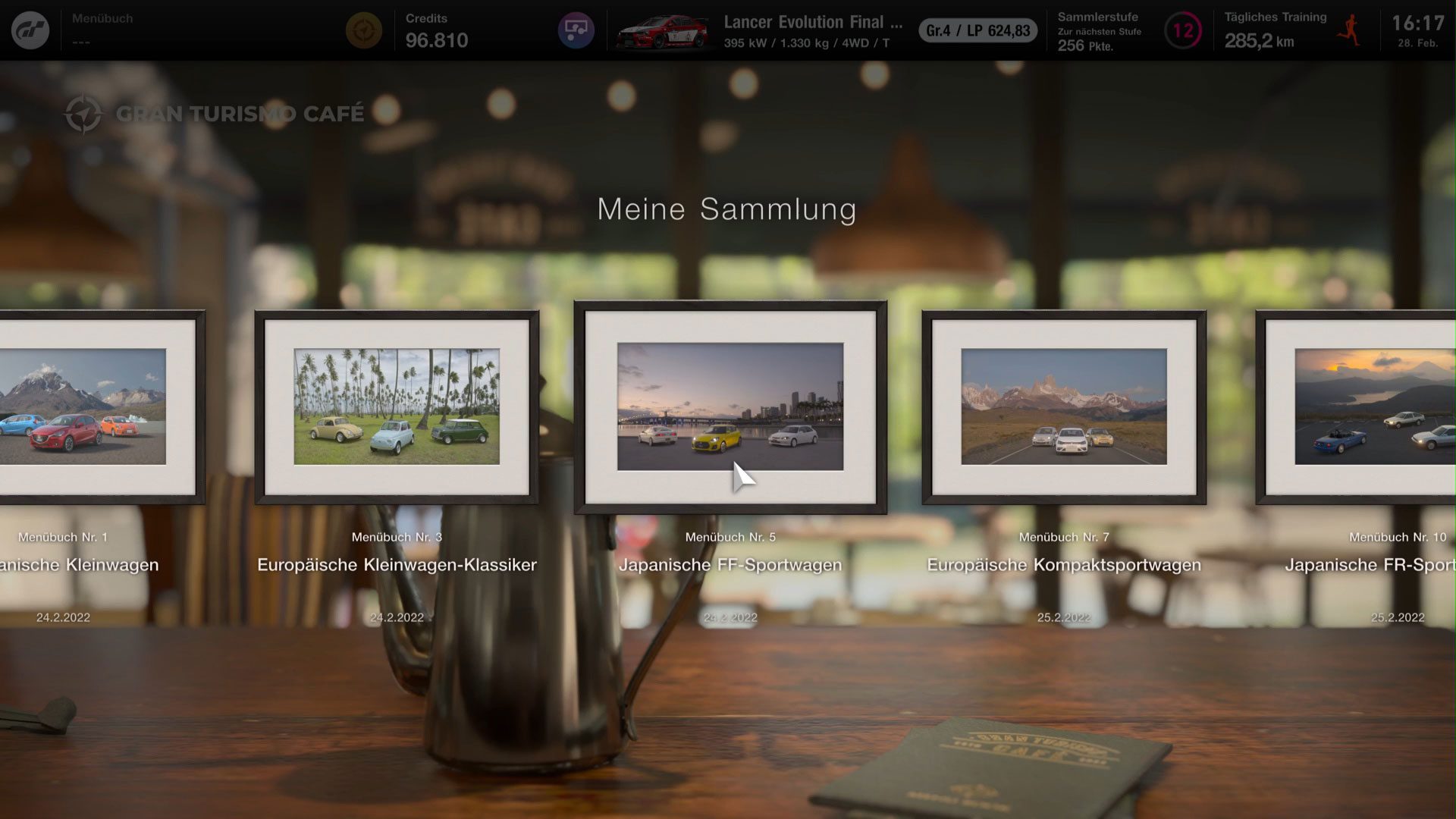Image resolution: width=1456 pixels, height=819 pixels.
Task: Click the Europäische Kompaktsportwagen title label
Action: click(x=1064, y=565)
